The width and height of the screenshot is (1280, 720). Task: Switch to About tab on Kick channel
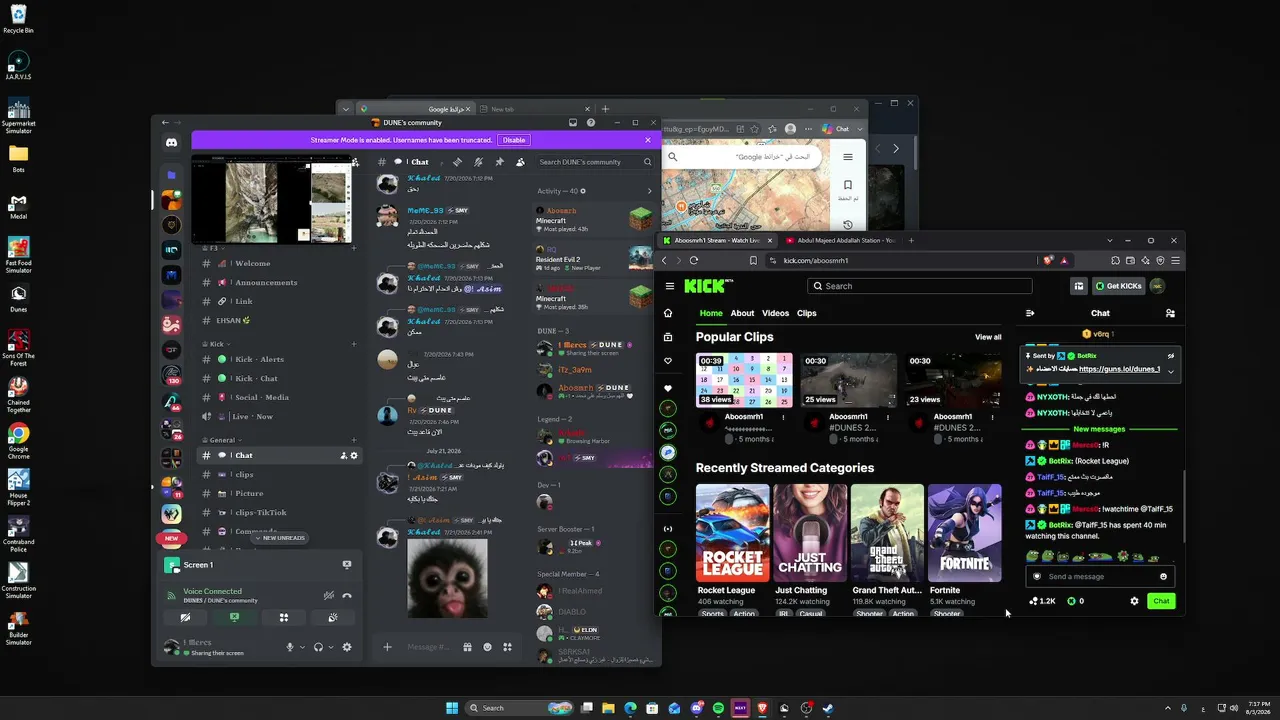tap(742, 313)
